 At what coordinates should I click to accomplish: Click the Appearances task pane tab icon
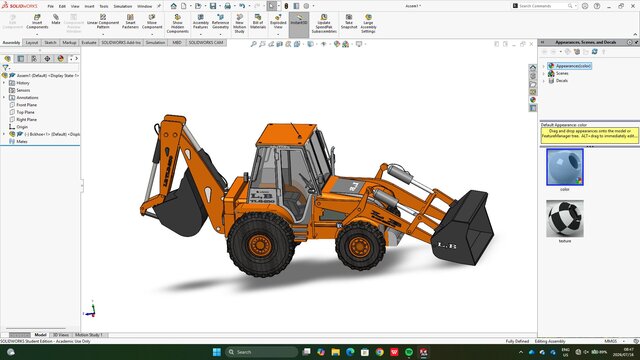[x=533, y=100]
